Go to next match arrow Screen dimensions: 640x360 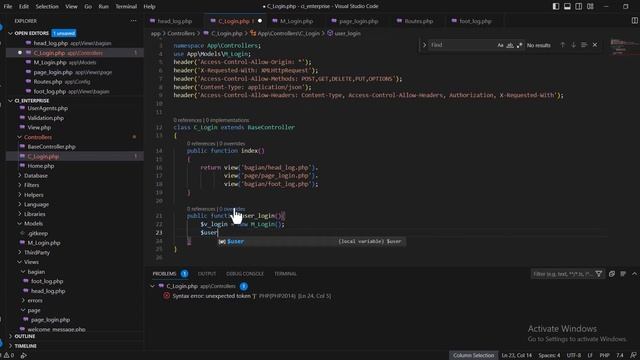[x=573, y=45]
